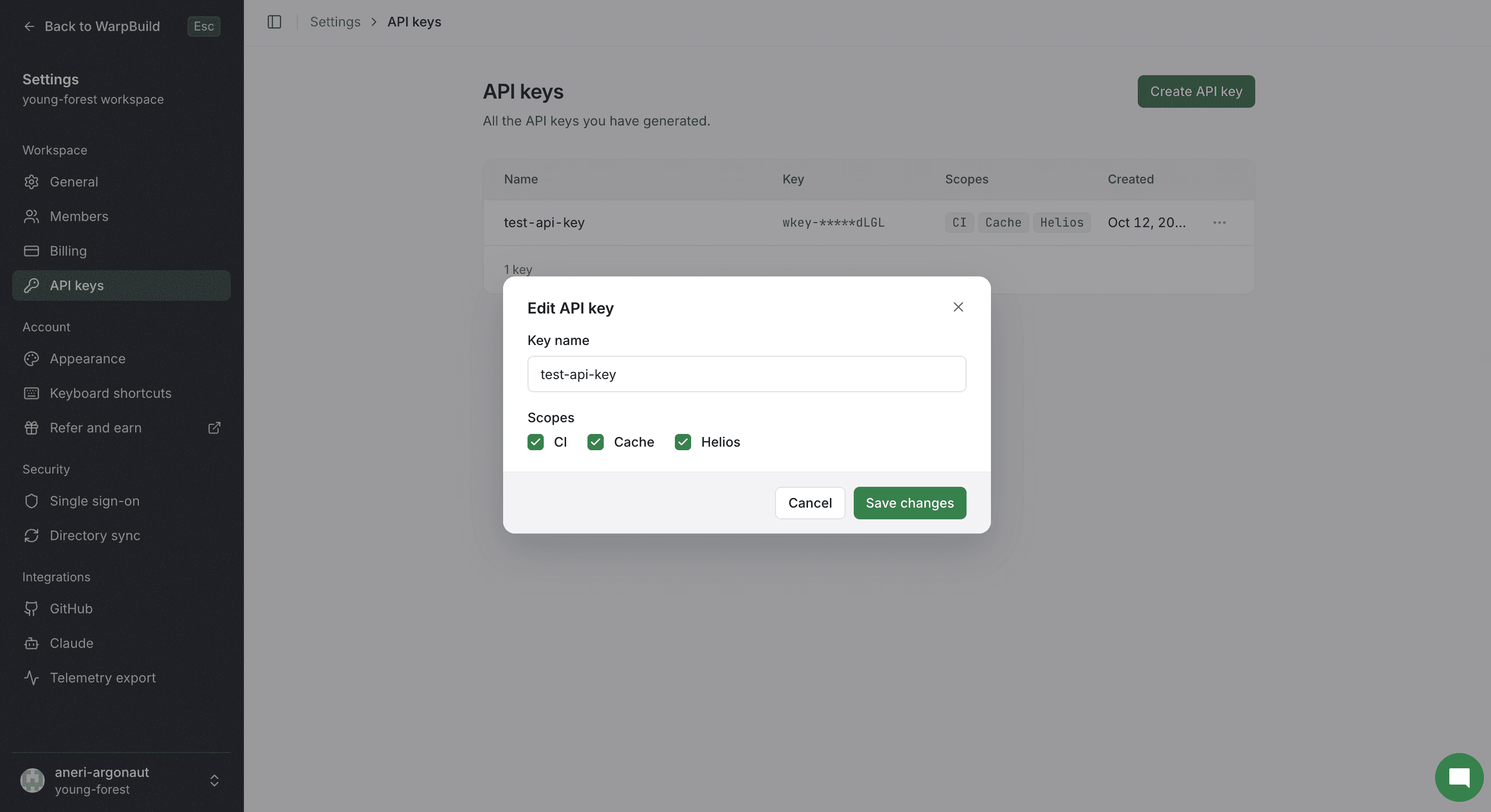The width and height of the screenshot is (1491, 812).
Task: Select the Billing menu item
Action: coord(121,251)
